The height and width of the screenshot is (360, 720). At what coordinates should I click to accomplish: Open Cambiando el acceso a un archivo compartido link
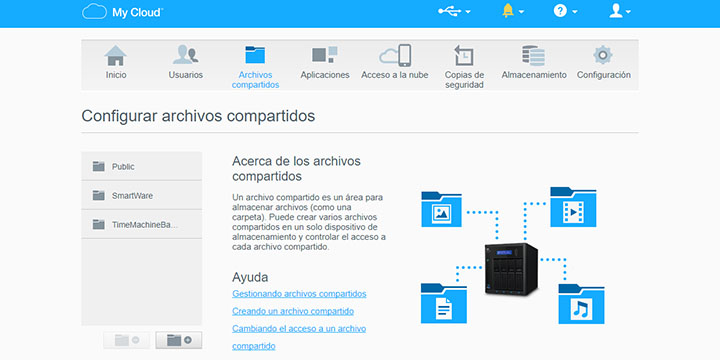pyautogui.click(x=299, y=338)
